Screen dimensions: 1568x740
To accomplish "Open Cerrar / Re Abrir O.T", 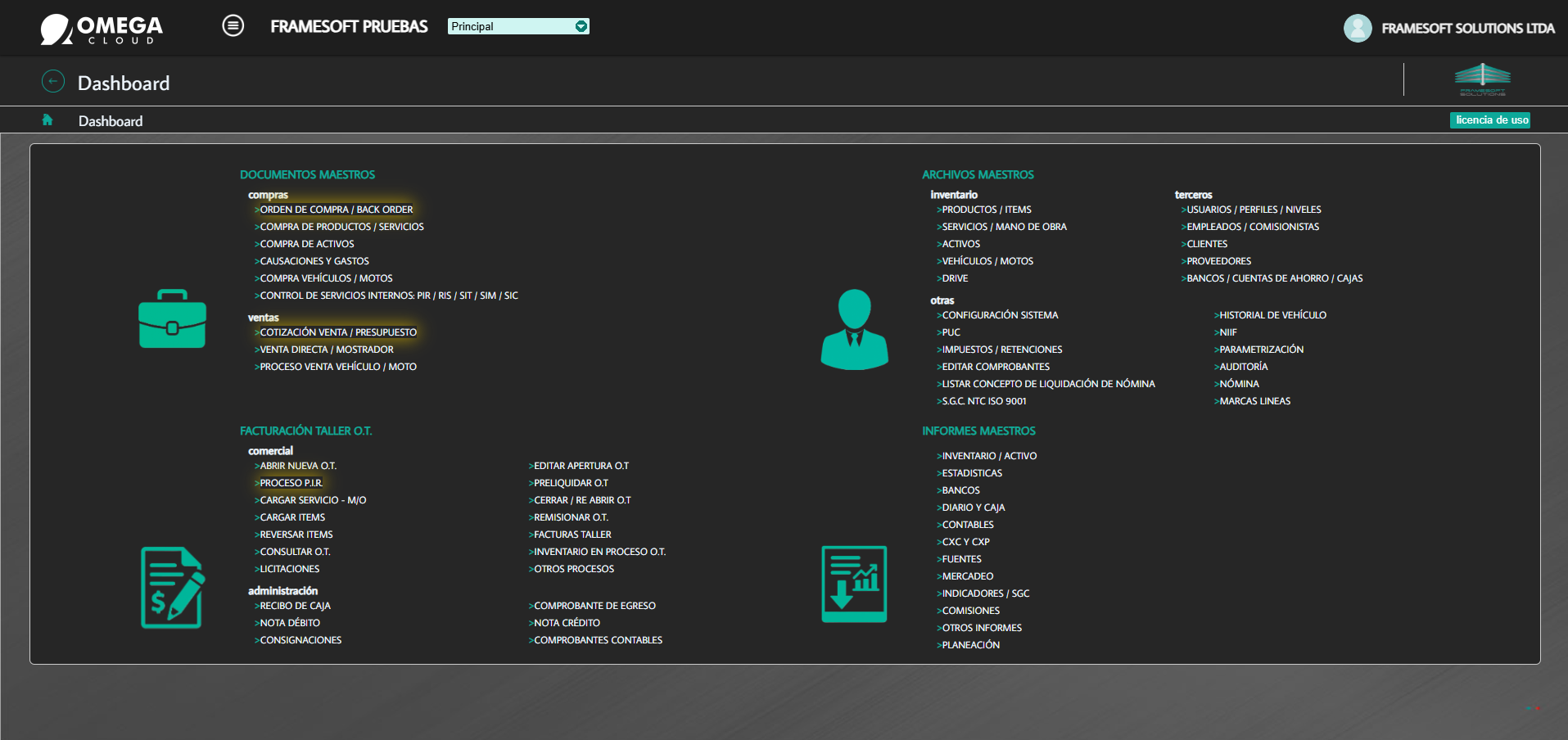I will pyautogui.click(x=582, y=500).
